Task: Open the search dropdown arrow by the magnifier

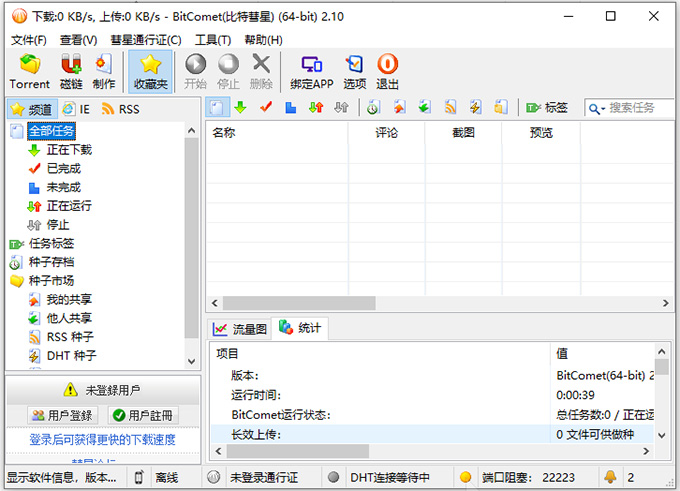Action: [603, 109]
